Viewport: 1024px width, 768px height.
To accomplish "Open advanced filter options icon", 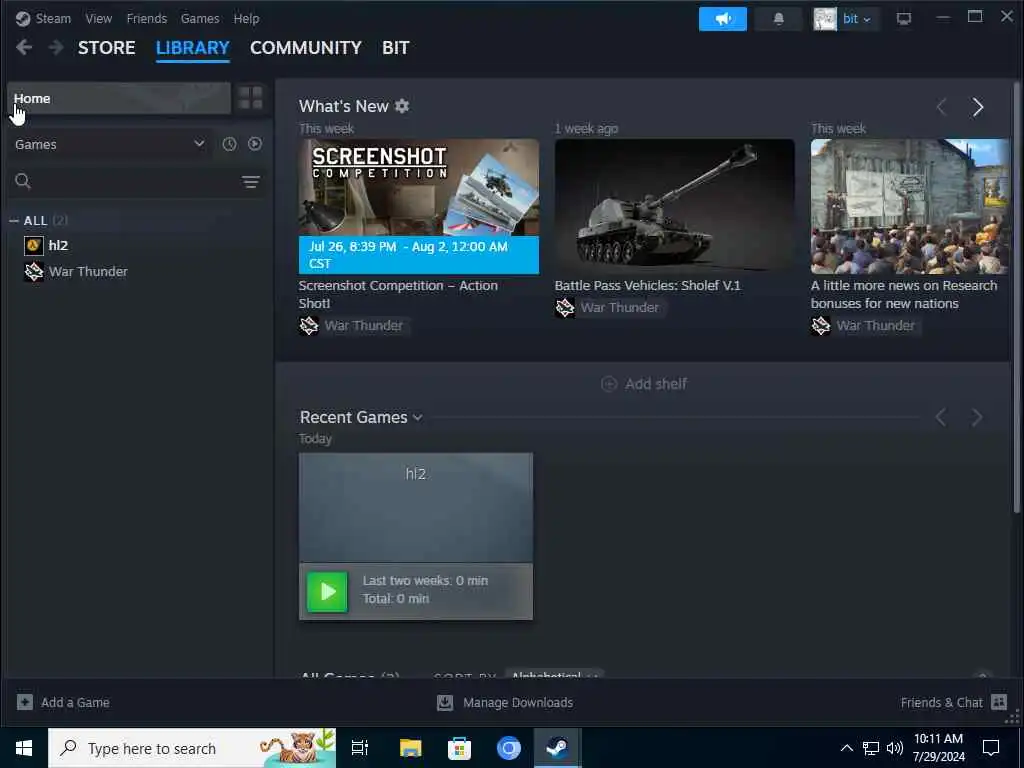I will coord(251,182).
